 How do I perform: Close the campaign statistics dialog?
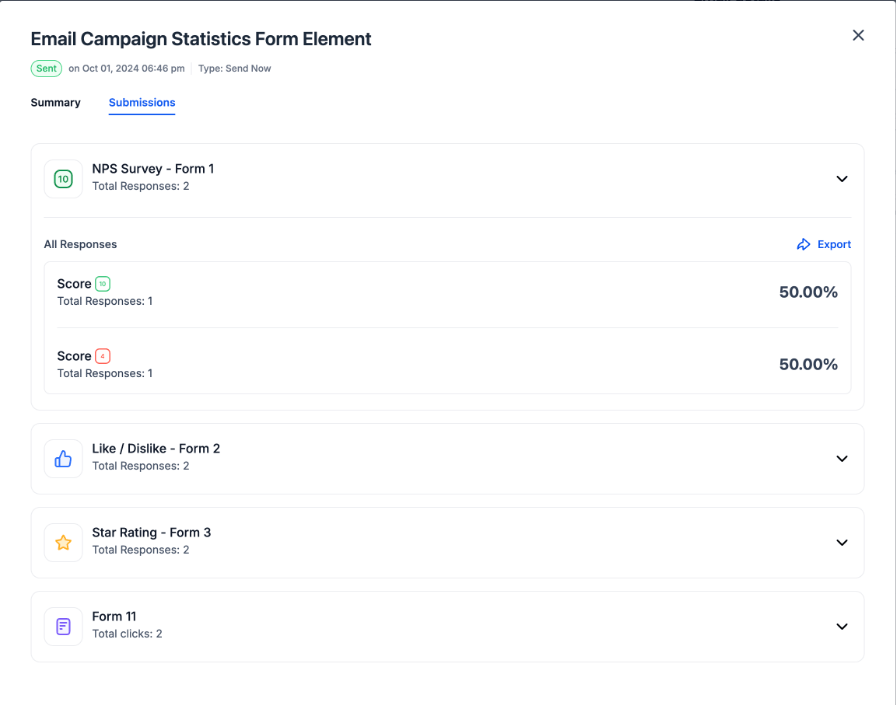858,35
